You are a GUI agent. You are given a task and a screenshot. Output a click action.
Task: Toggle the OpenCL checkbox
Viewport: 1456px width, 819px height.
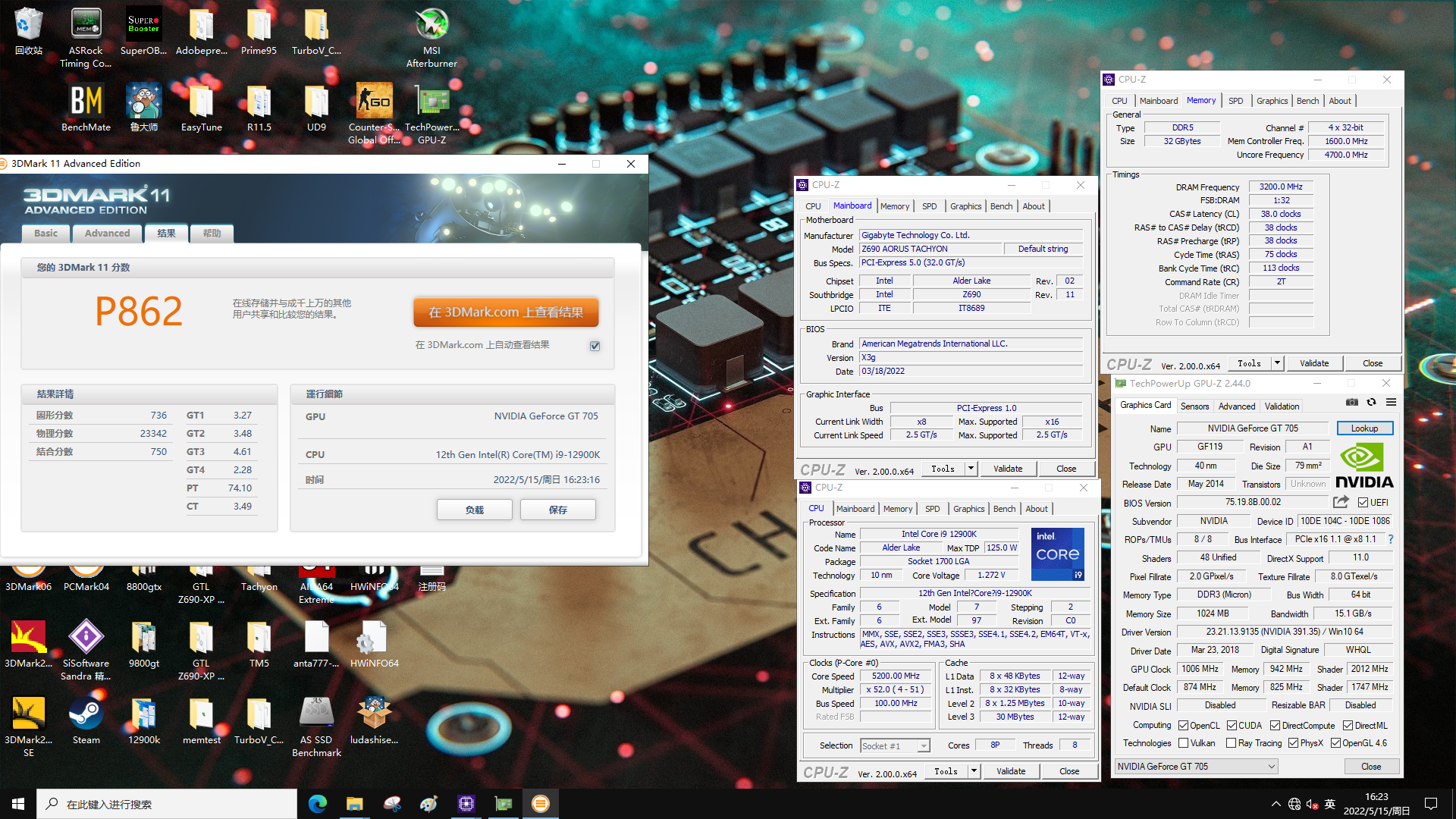1184,726
